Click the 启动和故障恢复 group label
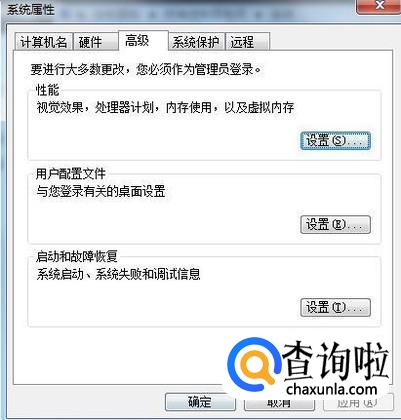 [x=77, y=256]
